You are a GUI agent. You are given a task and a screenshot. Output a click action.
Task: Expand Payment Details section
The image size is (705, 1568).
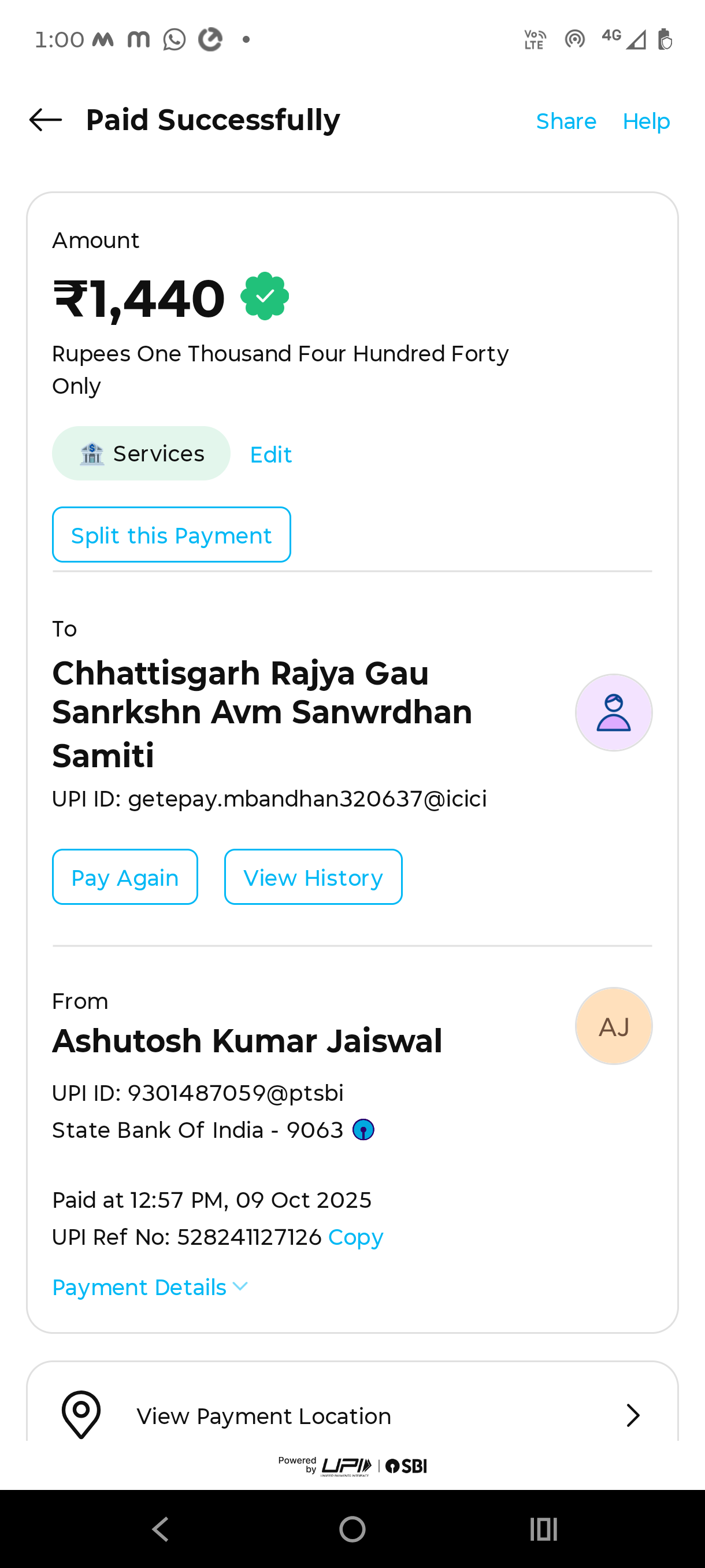click(139, 1288)
